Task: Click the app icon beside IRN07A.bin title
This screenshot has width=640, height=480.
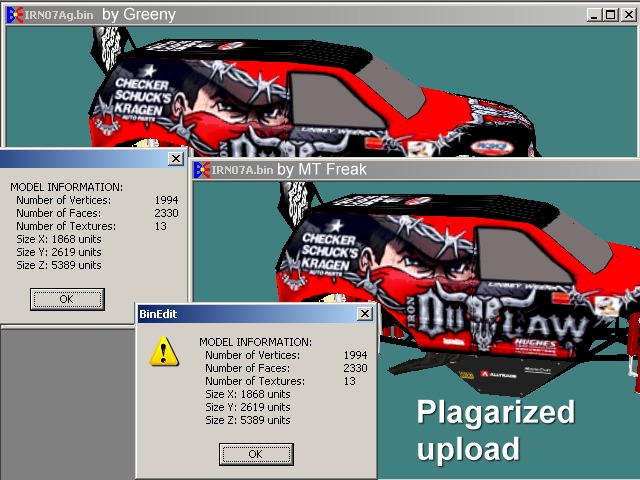Action: click(201, 169)
